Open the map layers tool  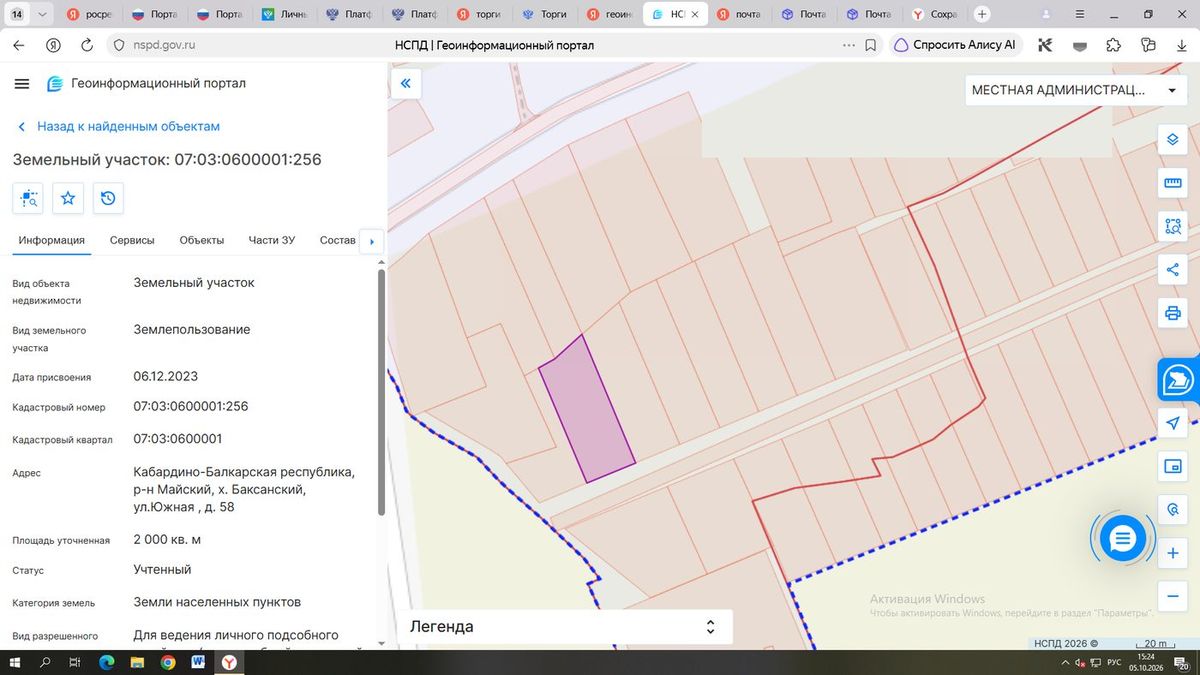coord(1173,139)
